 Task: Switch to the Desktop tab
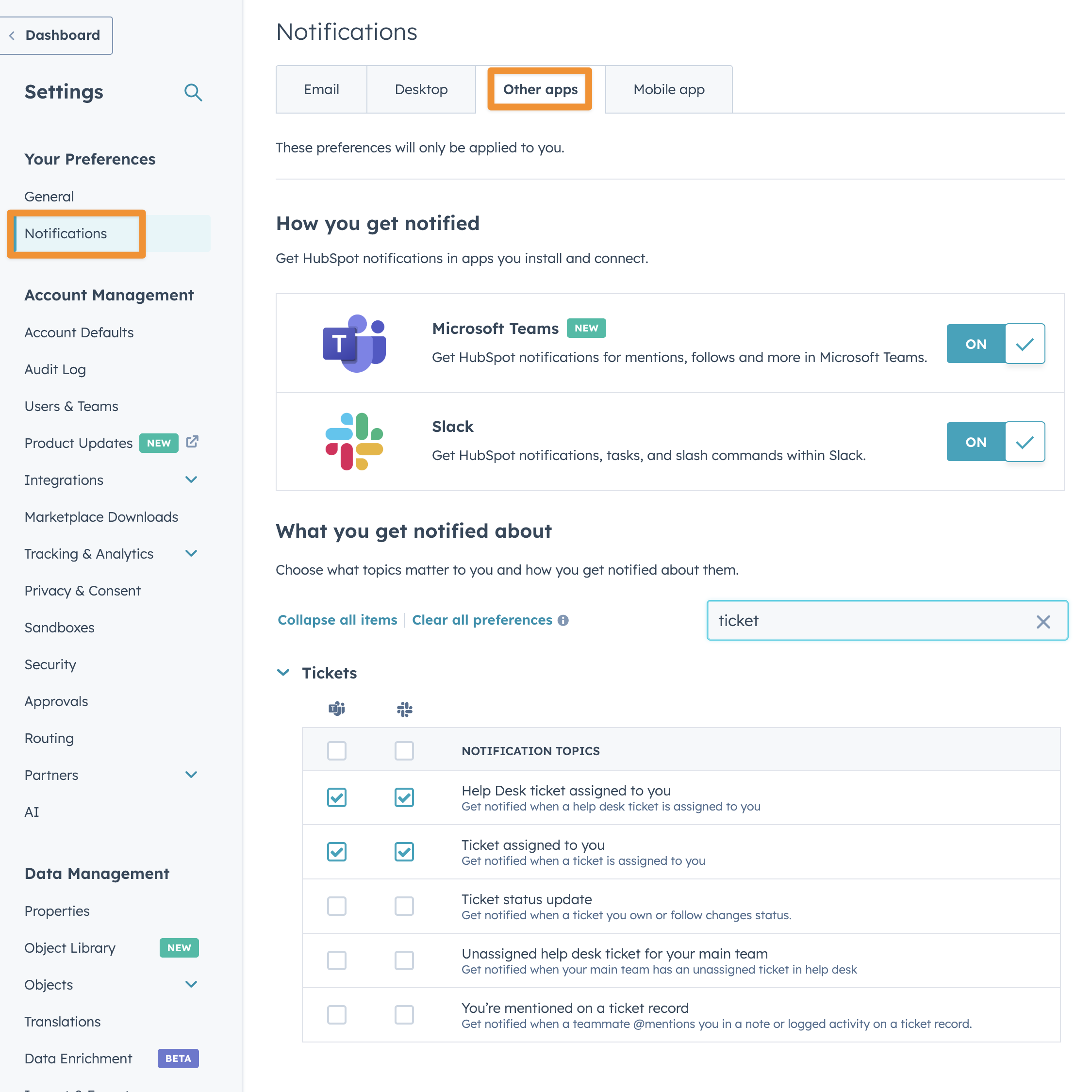421,89
